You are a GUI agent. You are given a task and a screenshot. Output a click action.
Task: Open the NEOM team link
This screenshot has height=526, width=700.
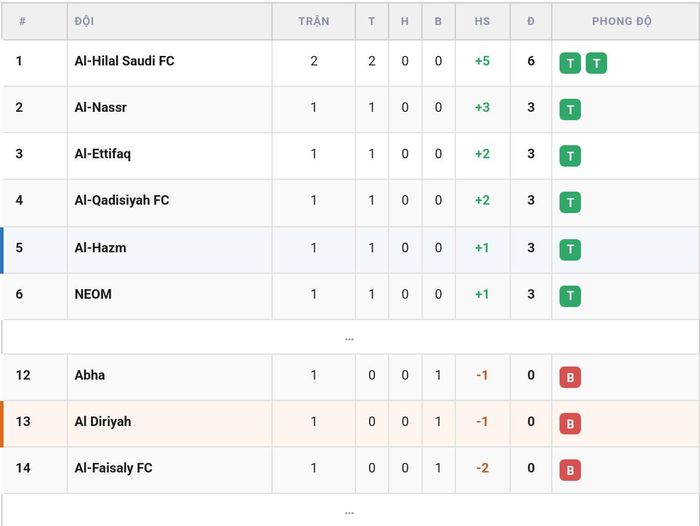tap(93, 294)
